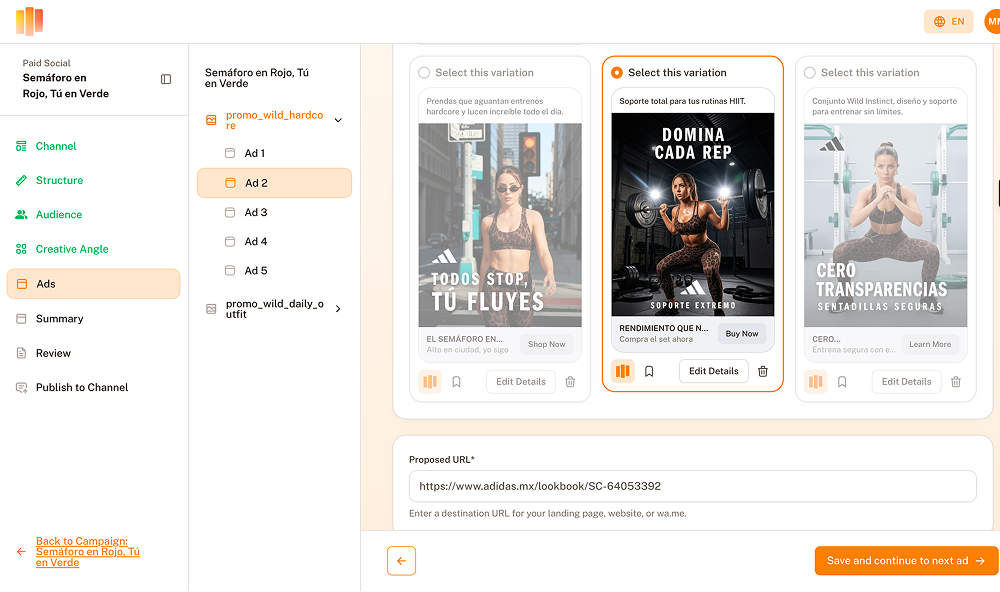Screen dimensions: 1000x592
Task: Click the orange app logo
Action: click(29, 21)
